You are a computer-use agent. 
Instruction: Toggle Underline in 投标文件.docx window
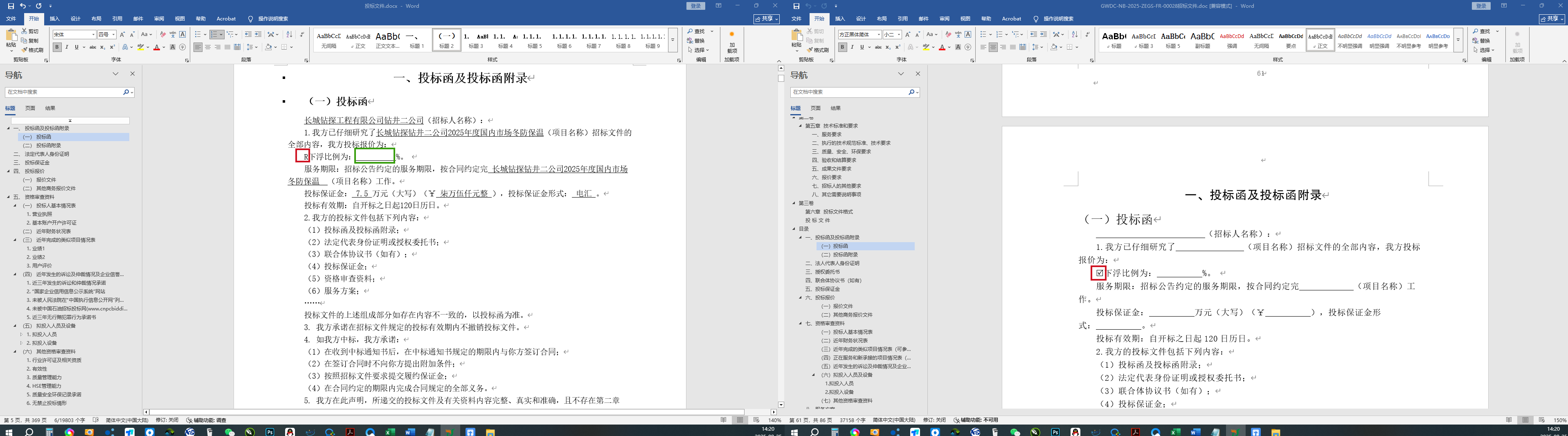(76, 47)
